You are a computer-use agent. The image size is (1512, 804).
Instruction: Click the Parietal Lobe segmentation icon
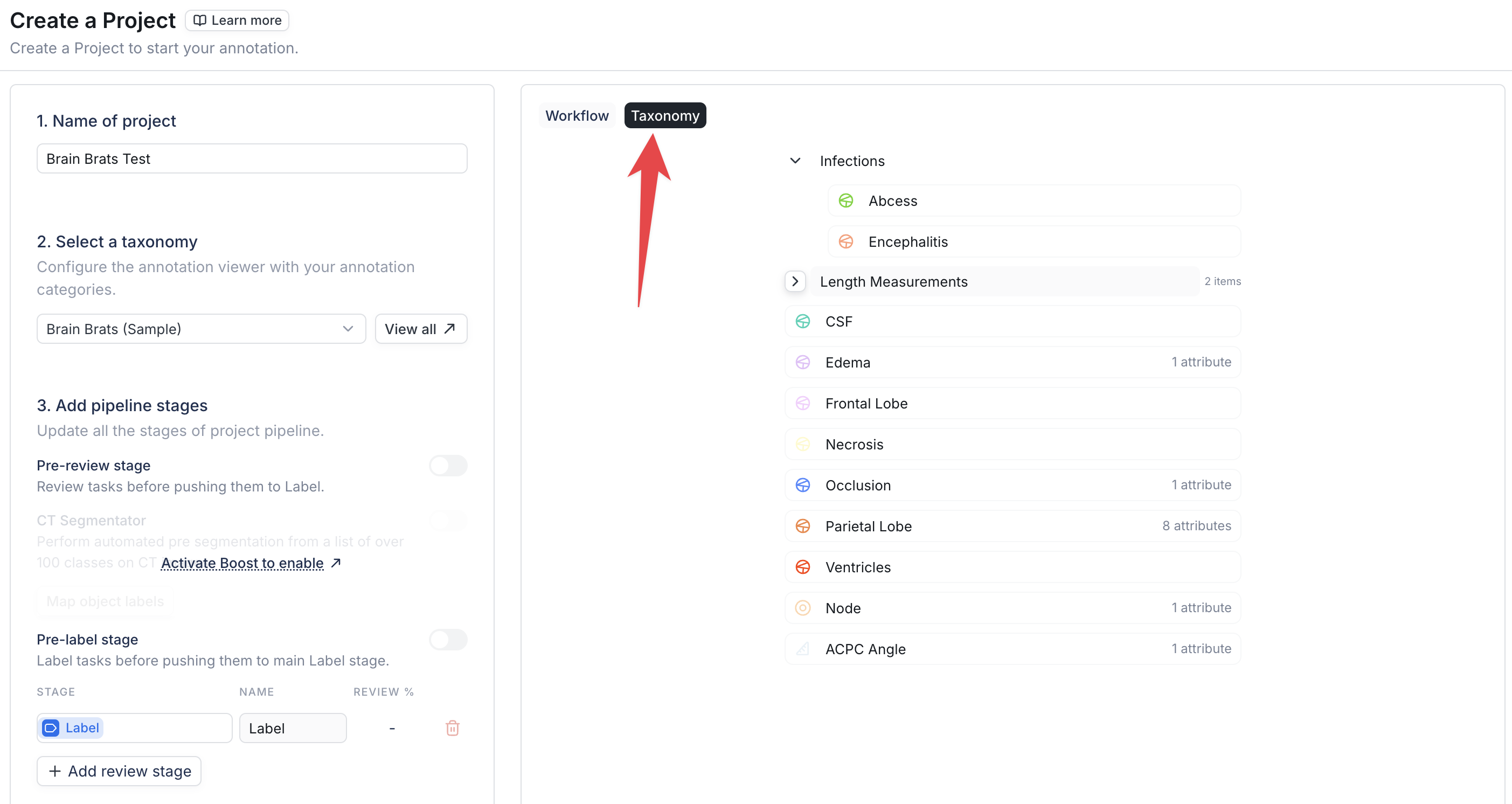[x=802, y=526]
